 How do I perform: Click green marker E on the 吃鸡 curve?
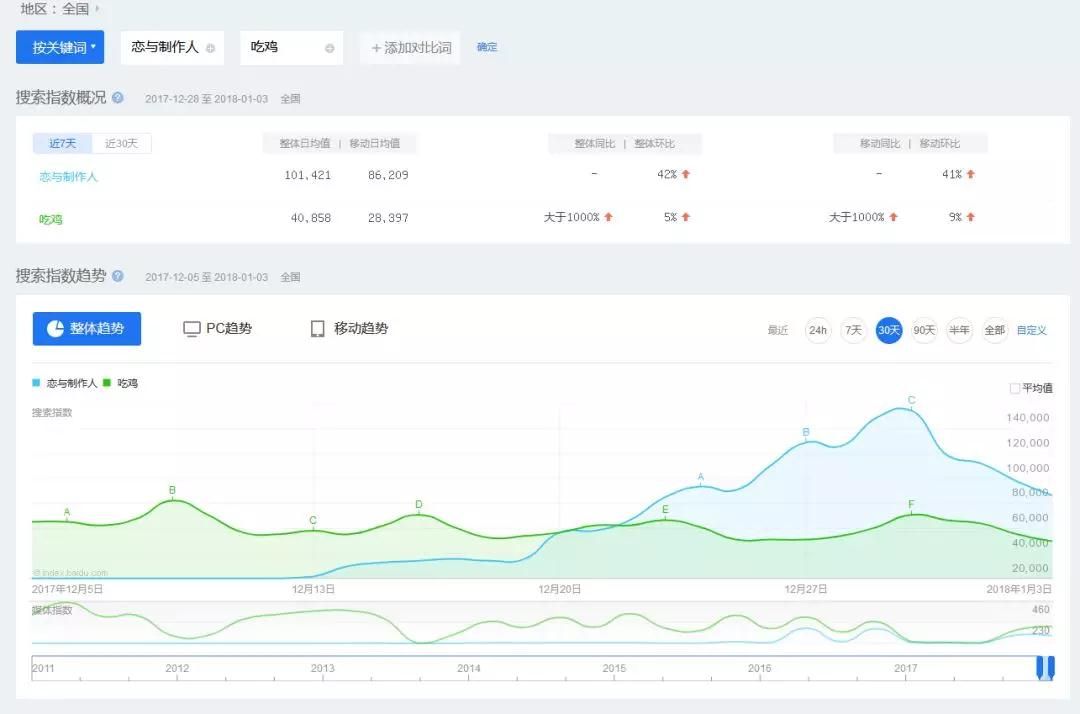tap(665, 510)
